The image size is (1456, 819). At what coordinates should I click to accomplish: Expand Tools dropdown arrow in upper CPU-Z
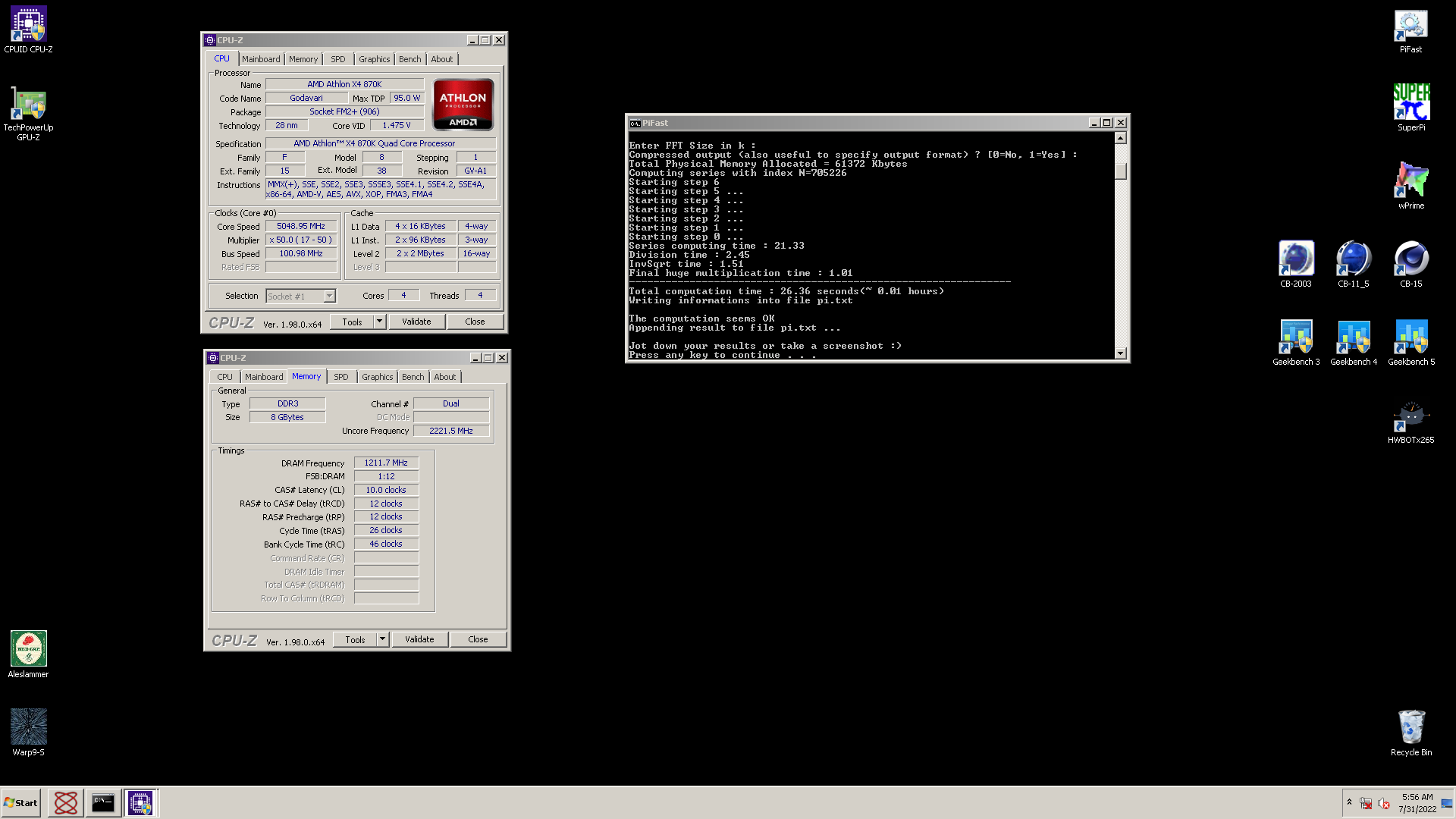click(x=380, y=322)
